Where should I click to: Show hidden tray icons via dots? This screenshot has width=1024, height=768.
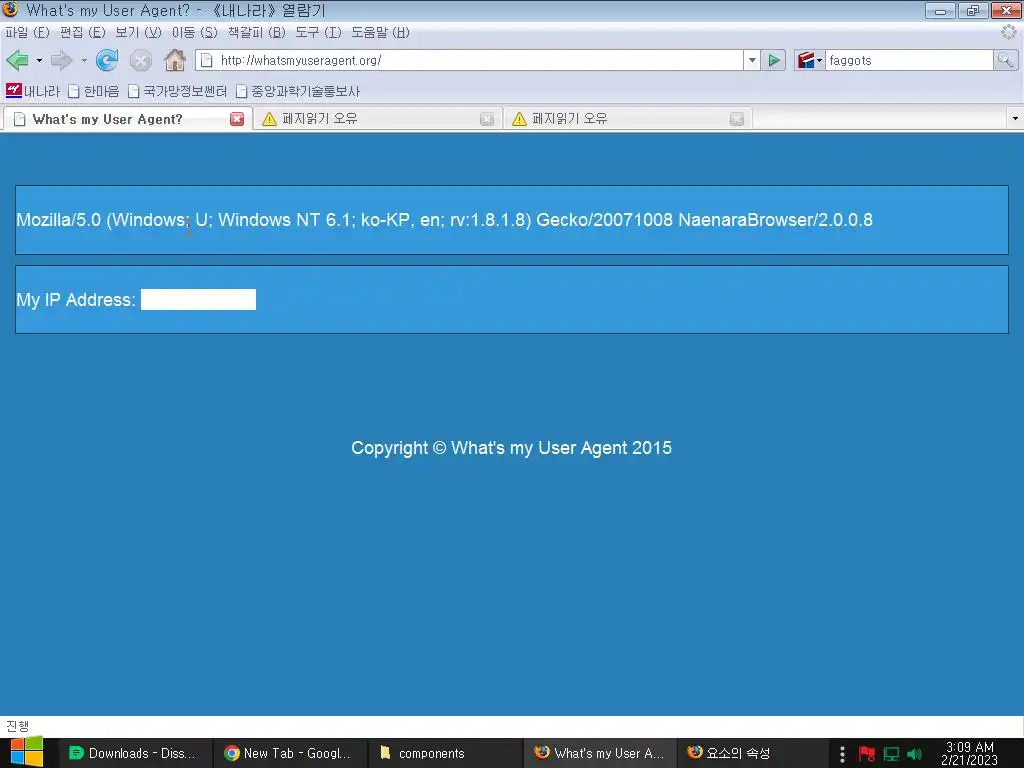pos(842,754)
